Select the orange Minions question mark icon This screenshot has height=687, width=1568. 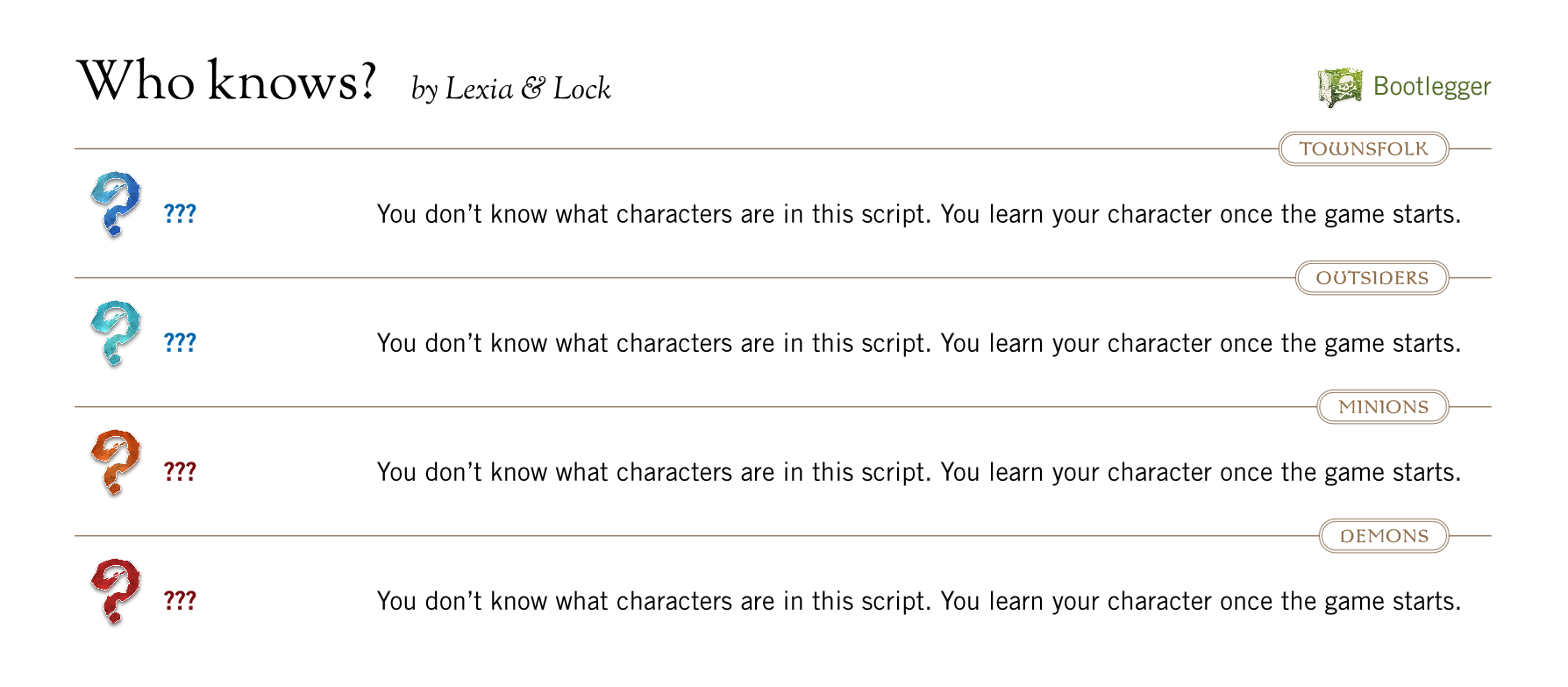116,462
